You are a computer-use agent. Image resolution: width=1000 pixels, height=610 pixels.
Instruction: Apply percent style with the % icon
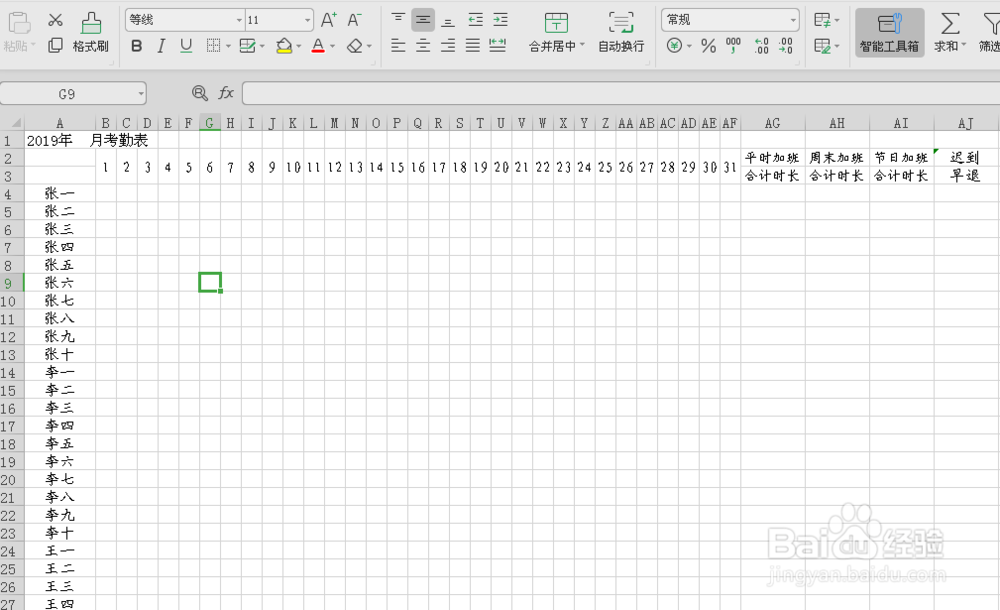pyautogui.click(x=708, y=46)
